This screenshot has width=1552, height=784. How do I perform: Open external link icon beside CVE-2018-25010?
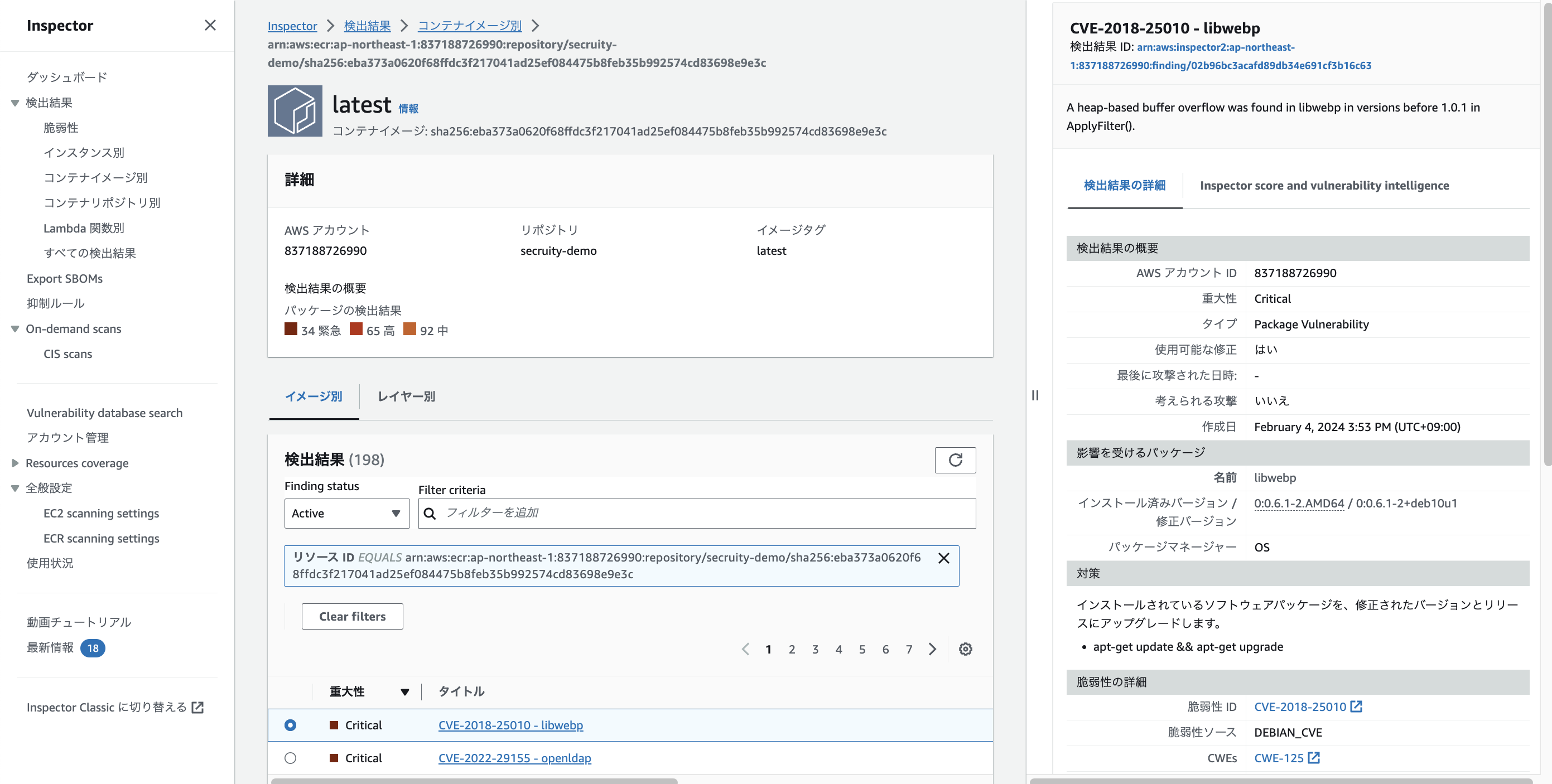point(1356,706)
